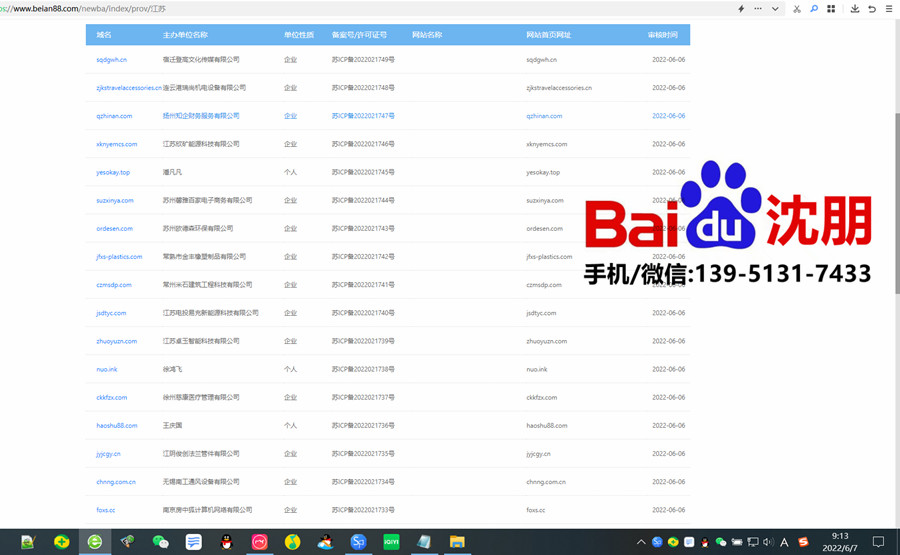Screen dimensions: 900x555
Task: Click the 主办单位名称 column header
Action: click(x=185, y=35)
